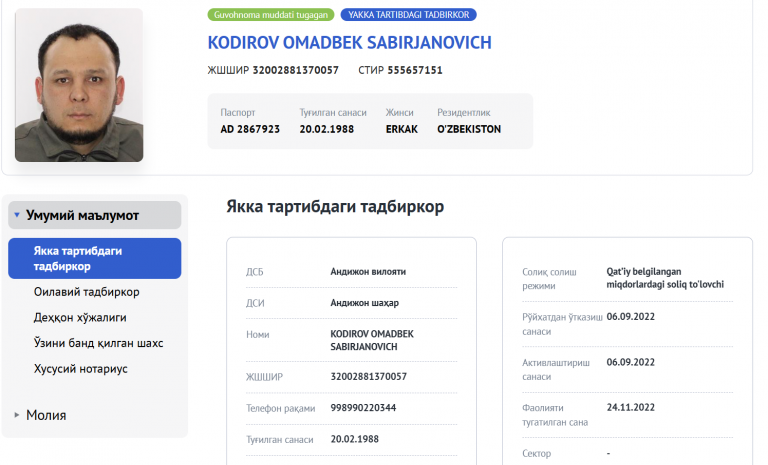
Task: Click the name KODIROV OMADBEK SABIRJANOVICH heading
Action: [349, 43]
